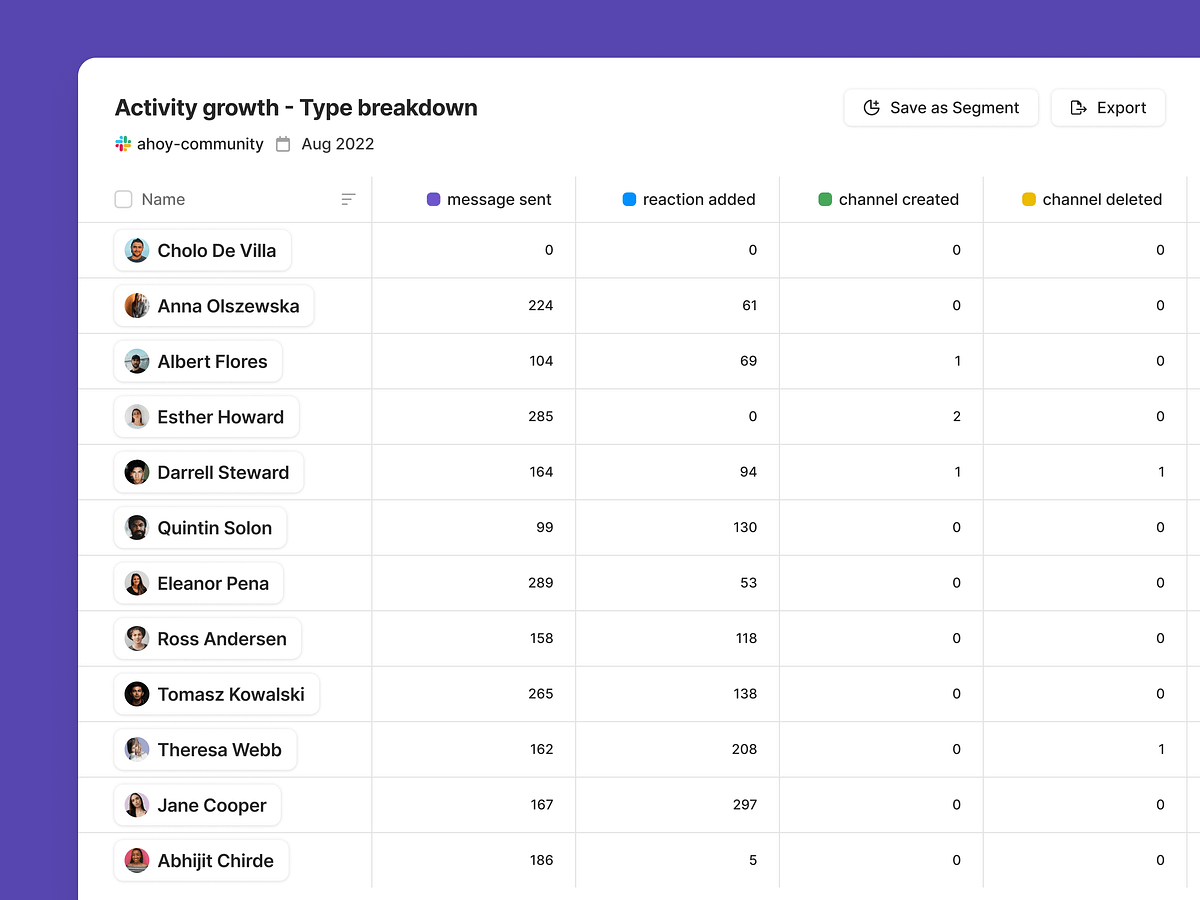Click Abhijit Chirde's profile avatar
This screenshot has height=900, width=1200.
coord(137,860)
